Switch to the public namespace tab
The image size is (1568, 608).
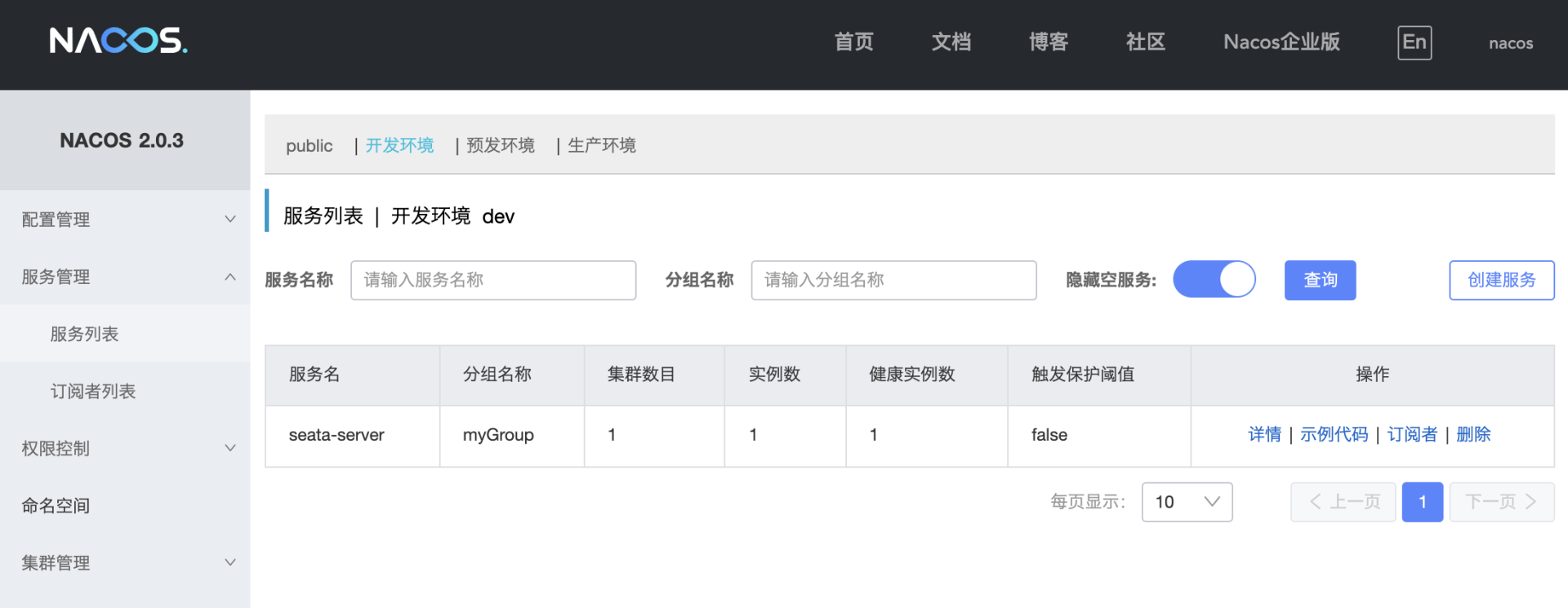tap(309, 145)
